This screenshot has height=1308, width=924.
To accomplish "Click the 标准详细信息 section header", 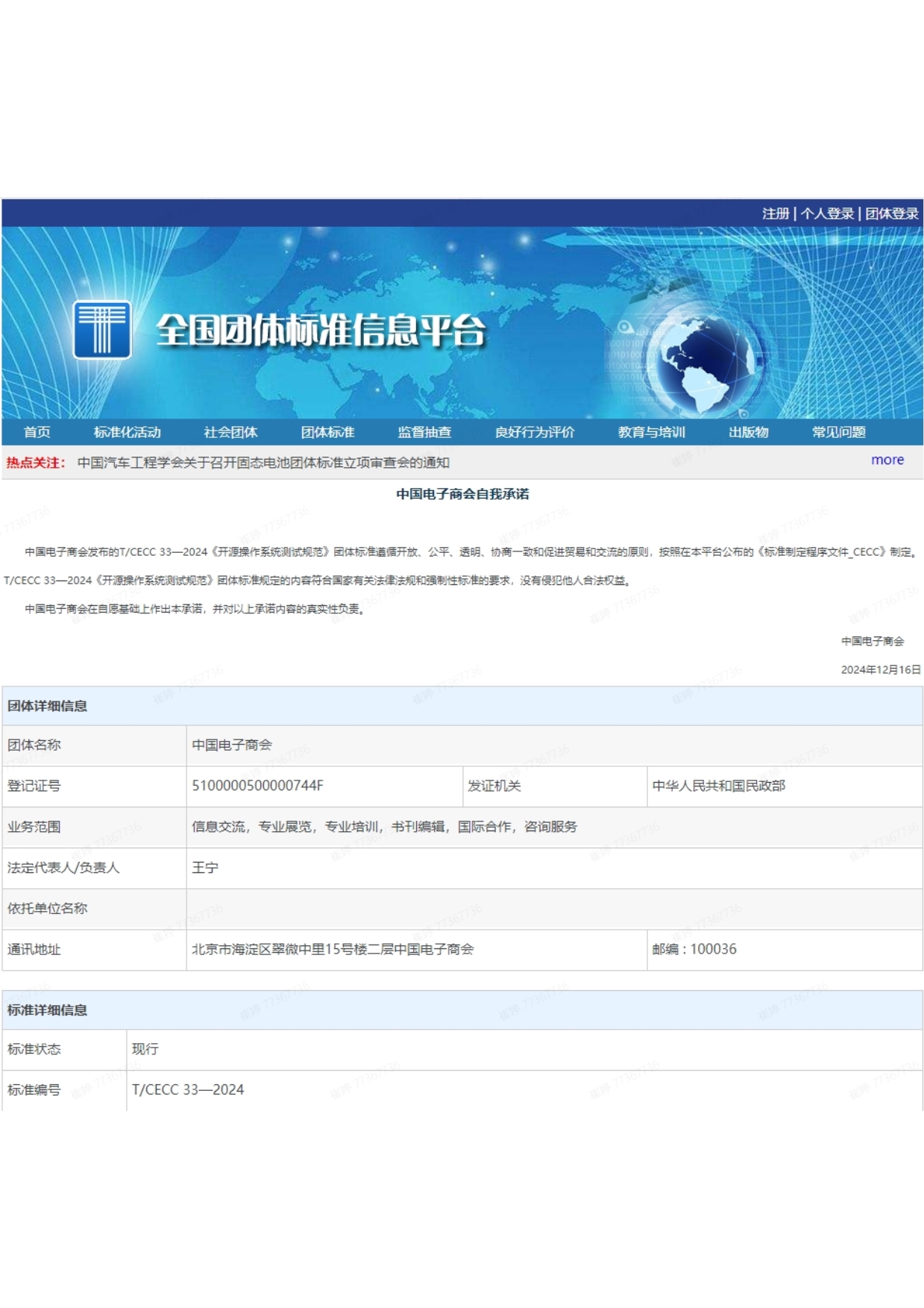I will pos(47,1010).
